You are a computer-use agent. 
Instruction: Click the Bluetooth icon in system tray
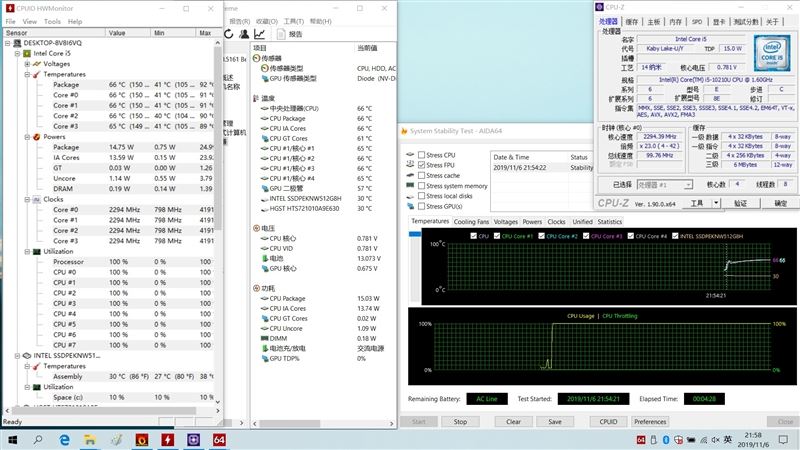[x=666, y=440]
